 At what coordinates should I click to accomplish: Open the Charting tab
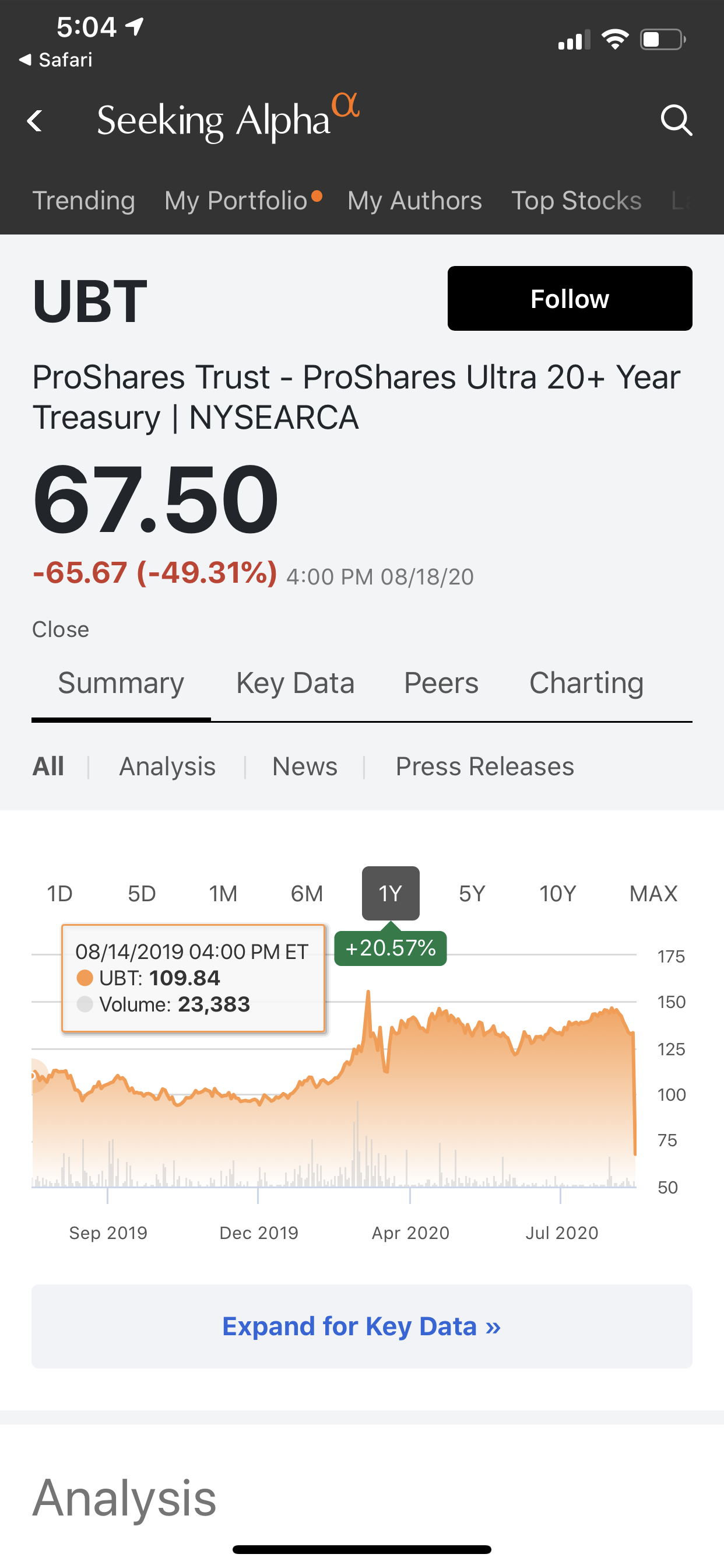coord(586,682)
